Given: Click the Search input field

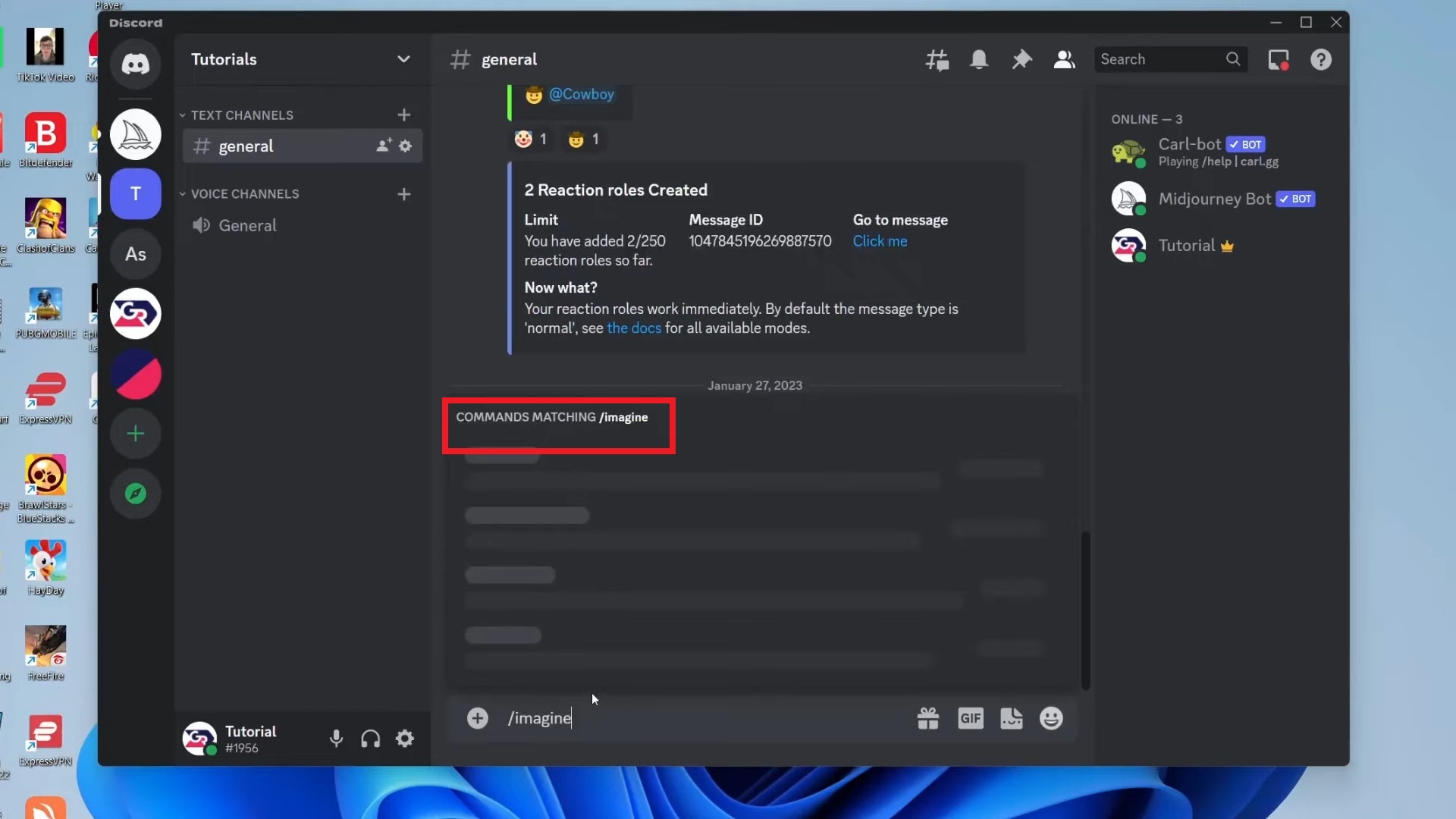Looking at the screenshot, I should click(x=1159, y=59).
